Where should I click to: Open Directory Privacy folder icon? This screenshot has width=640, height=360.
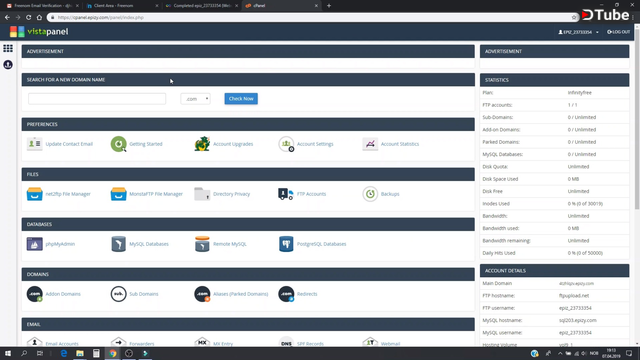point(202,194)
